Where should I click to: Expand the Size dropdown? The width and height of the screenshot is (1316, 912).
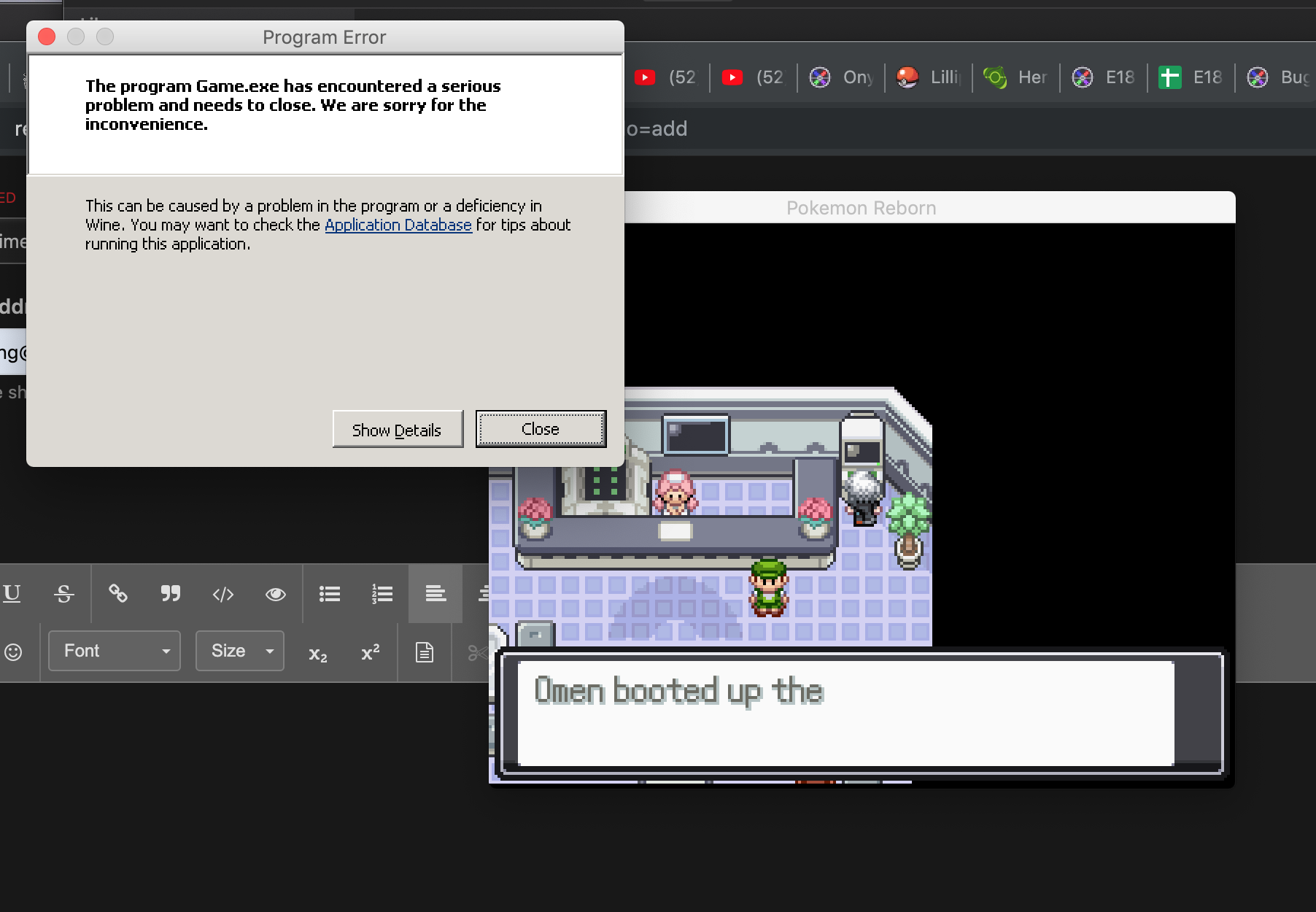[x=240, y=651]
